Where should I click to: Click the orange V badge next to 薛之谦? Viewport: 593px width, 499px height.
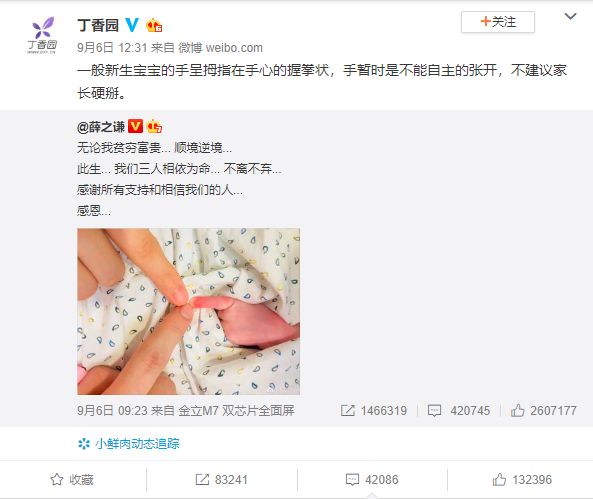click(x=135, y=126)
